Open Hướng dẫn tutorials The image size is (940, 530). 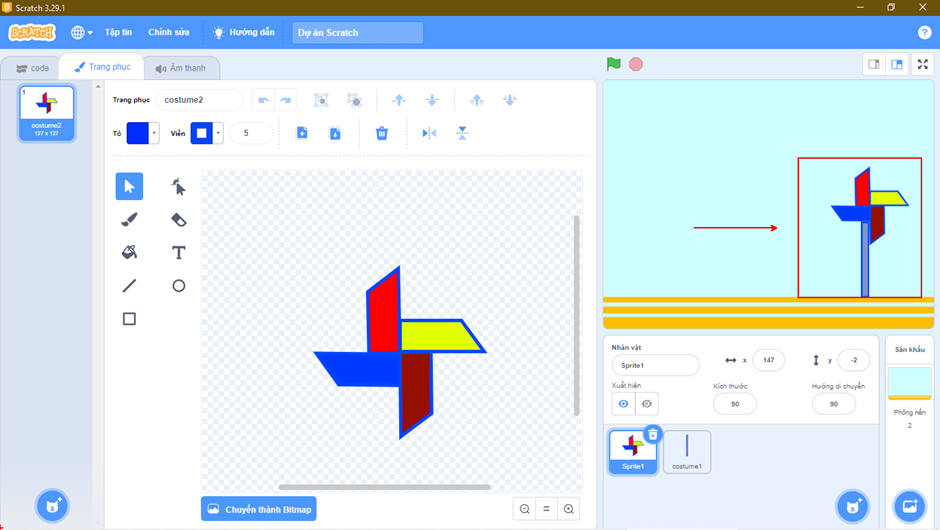[244, 32]
